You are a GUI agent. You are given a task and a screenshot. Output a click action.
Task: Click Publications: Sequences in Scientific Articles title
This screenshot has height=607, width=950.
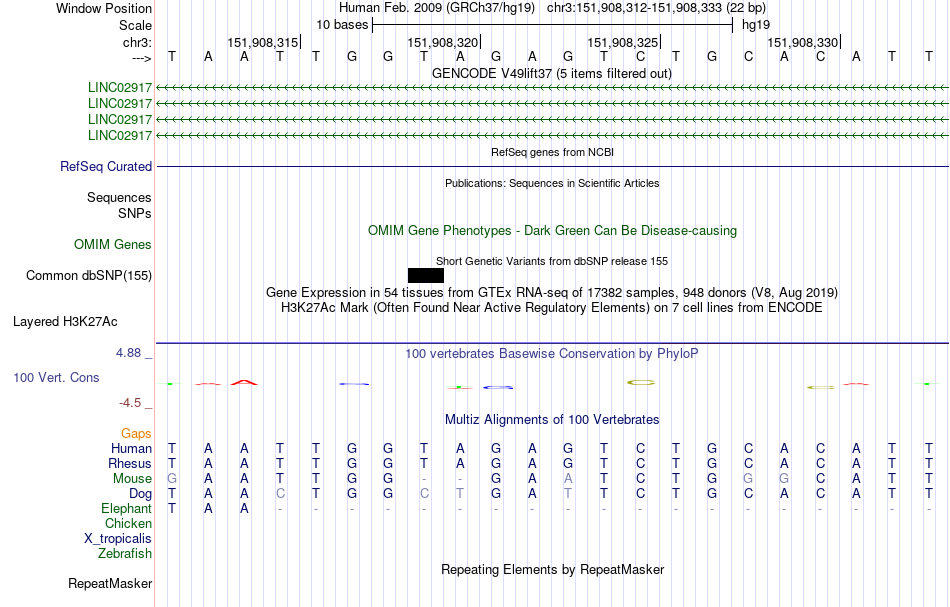click(x=552, y=183)
